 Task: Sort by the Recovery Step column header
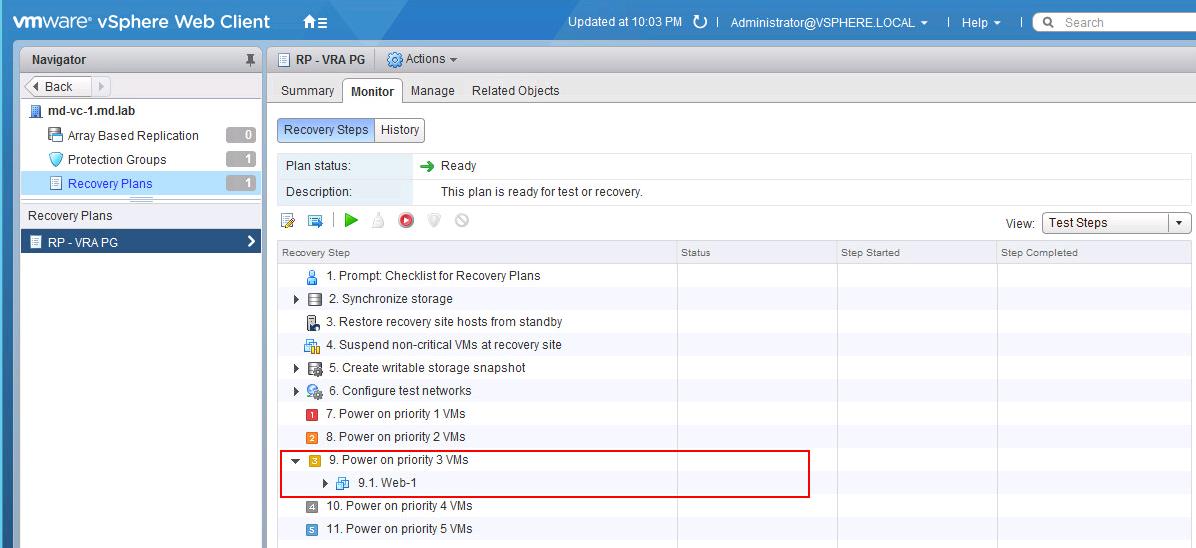[x=477, y=253]
